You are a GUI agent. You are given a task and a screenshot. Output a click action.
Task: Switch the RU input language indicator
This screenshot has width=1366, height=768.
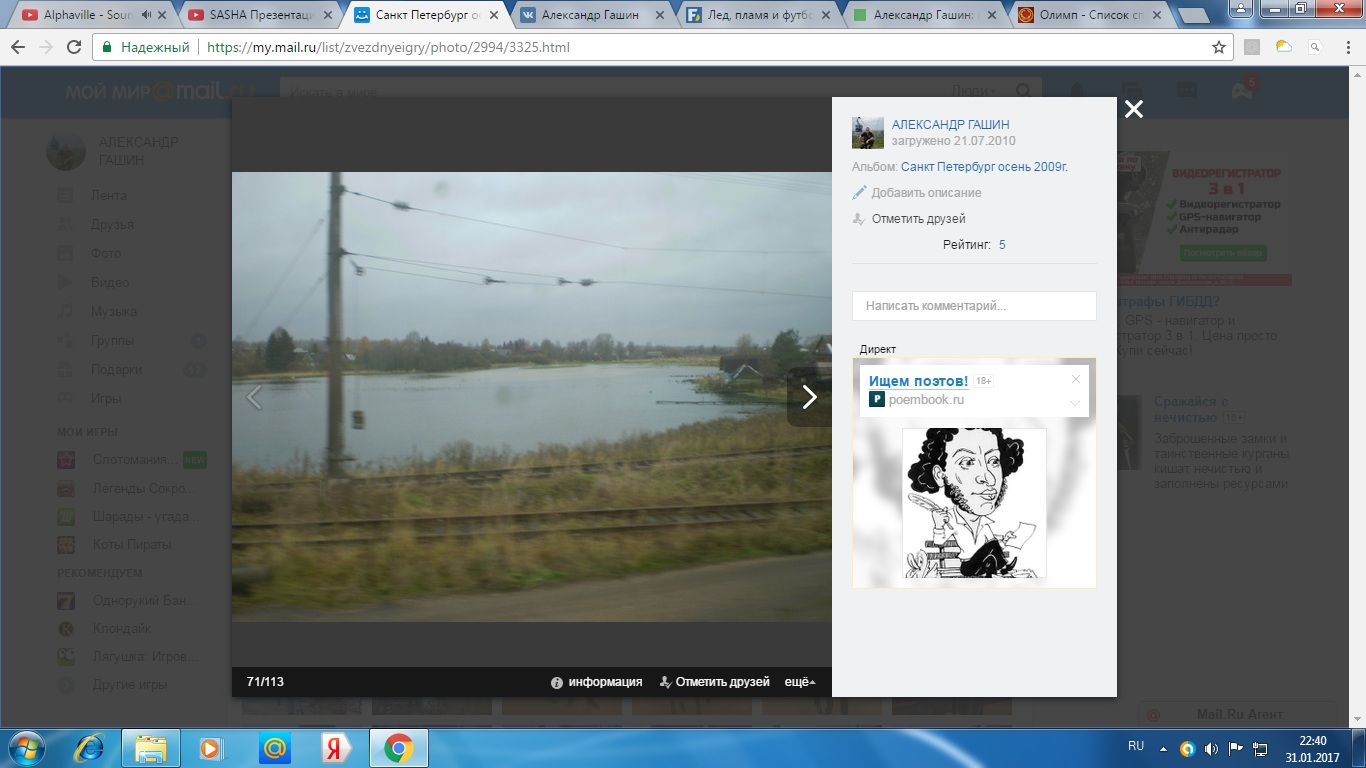pyautogui.click(x=1136, y=746)
